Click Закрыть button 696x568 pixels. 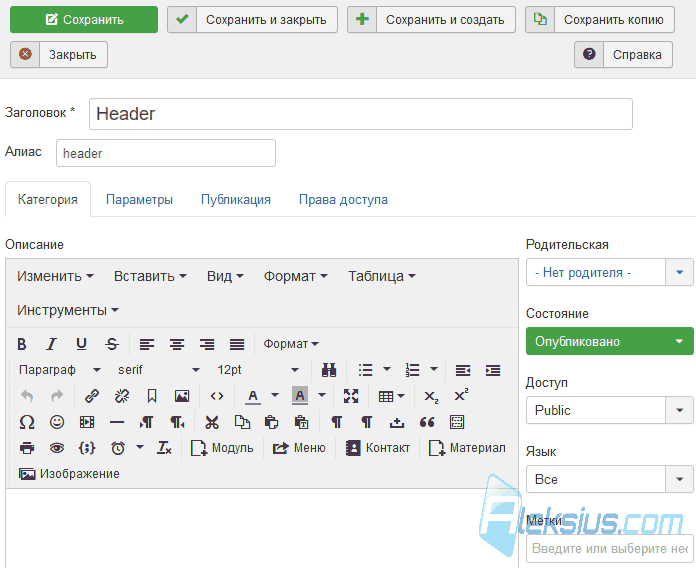tap(59, 55)
